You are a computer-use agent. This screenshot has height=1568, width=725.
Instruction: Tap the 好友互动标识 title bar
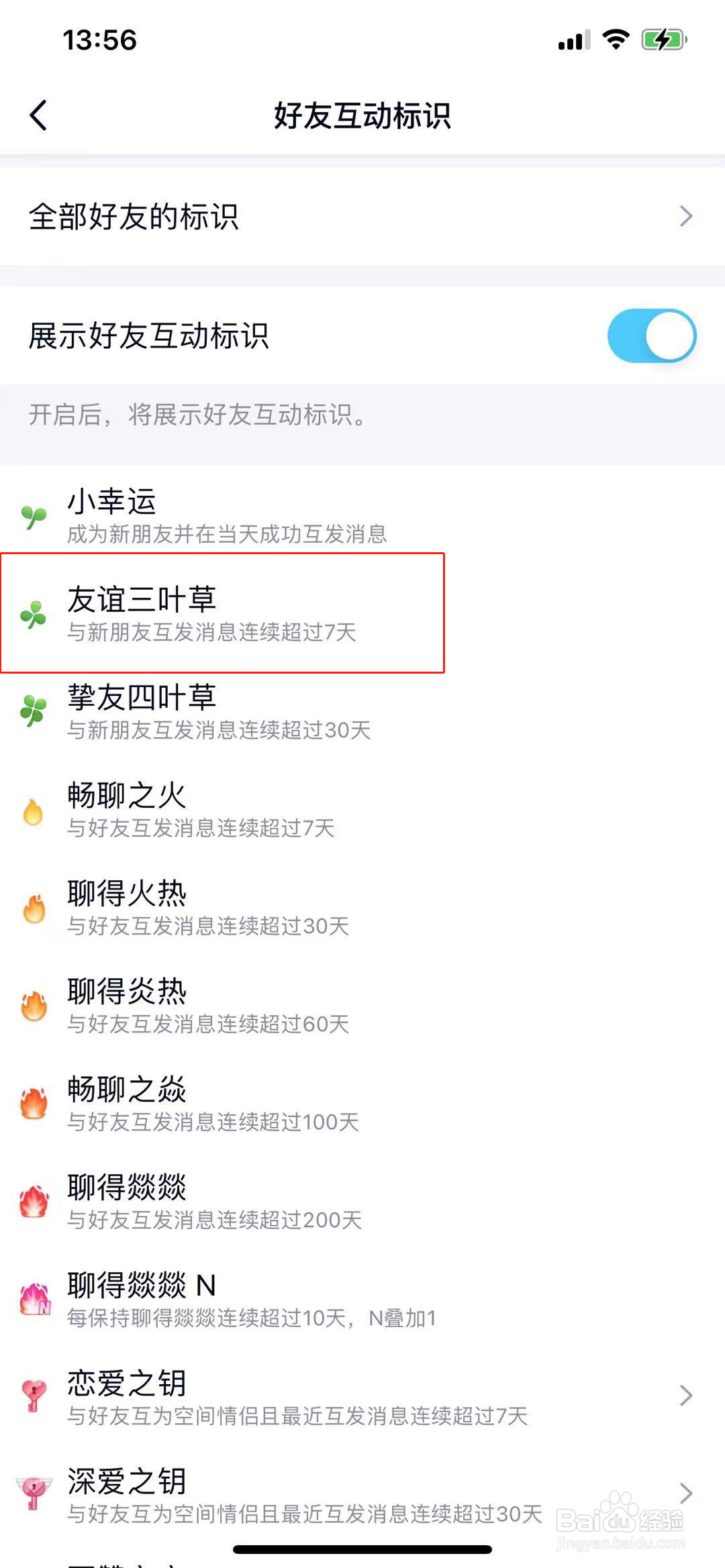click(362, 115)
